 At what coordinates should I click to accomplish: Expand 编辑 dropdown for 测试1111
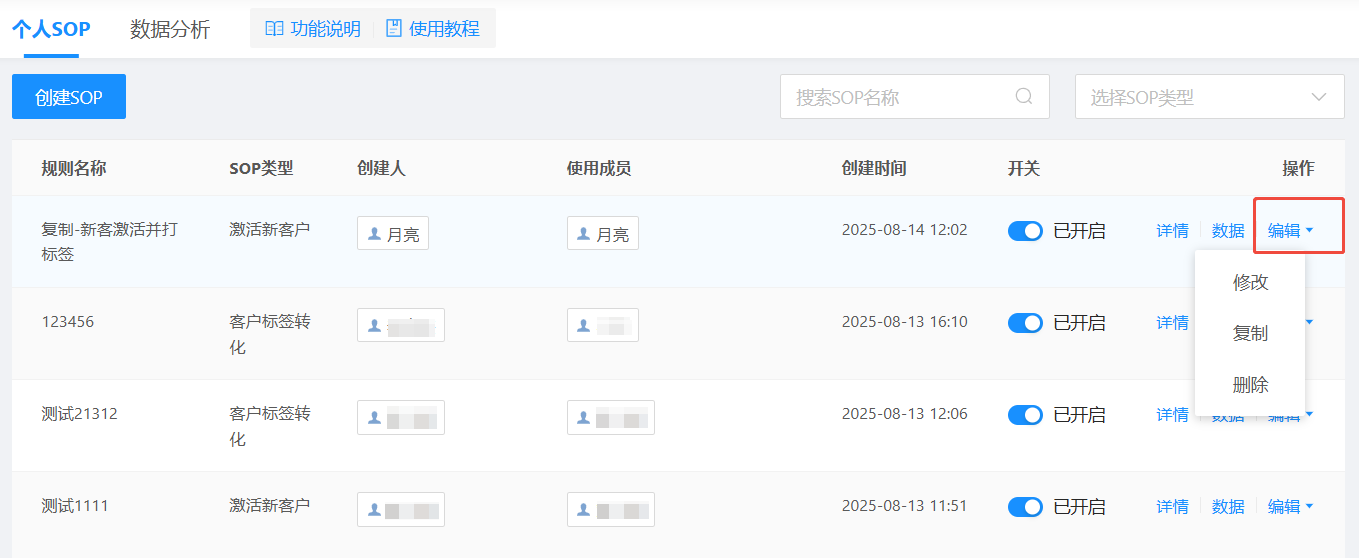(x=1291, y=507)
